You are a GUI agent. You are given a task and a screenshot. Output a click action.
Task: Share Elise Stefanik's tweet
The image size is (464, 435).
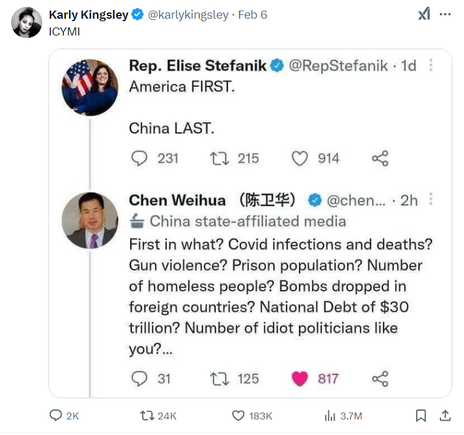click(x=380, y=158)
